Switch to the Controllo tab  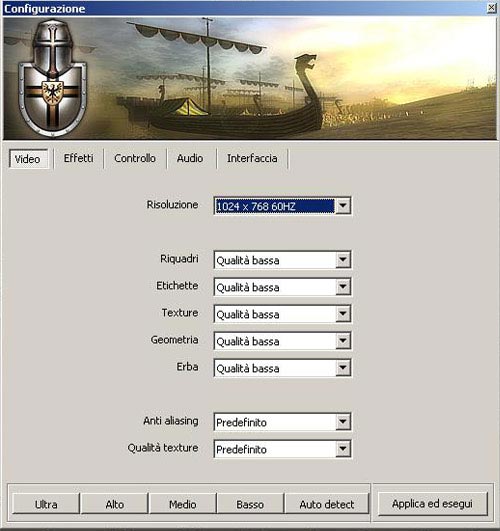point(135,158)
